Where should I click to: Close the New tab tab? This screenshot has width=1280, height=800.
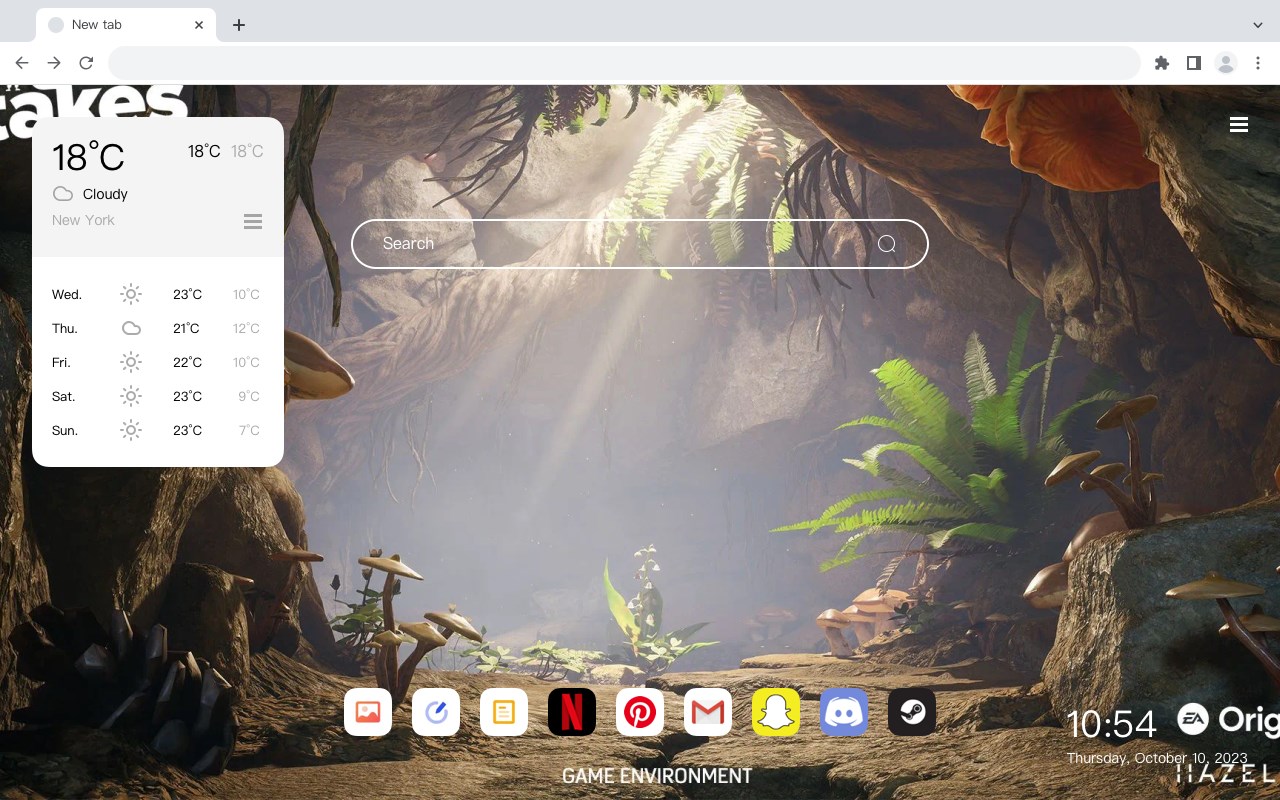pyautogui.click(x=199, y=25)
